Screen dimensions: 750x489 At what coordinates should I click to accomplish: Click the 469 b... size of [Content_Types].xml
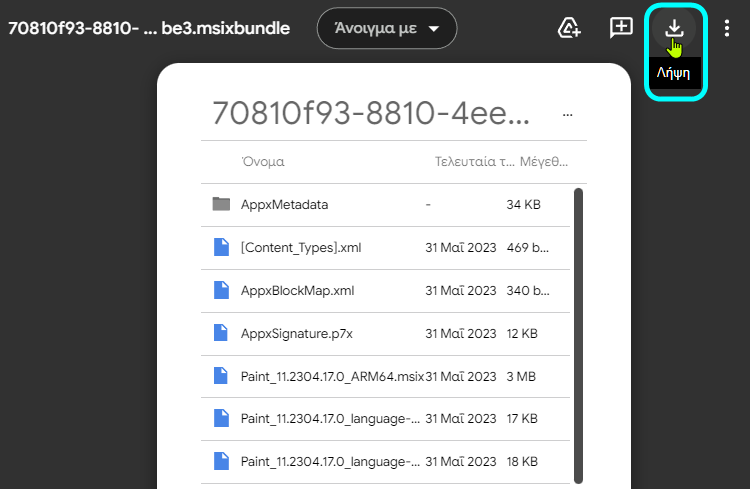[x=528, y=248]
